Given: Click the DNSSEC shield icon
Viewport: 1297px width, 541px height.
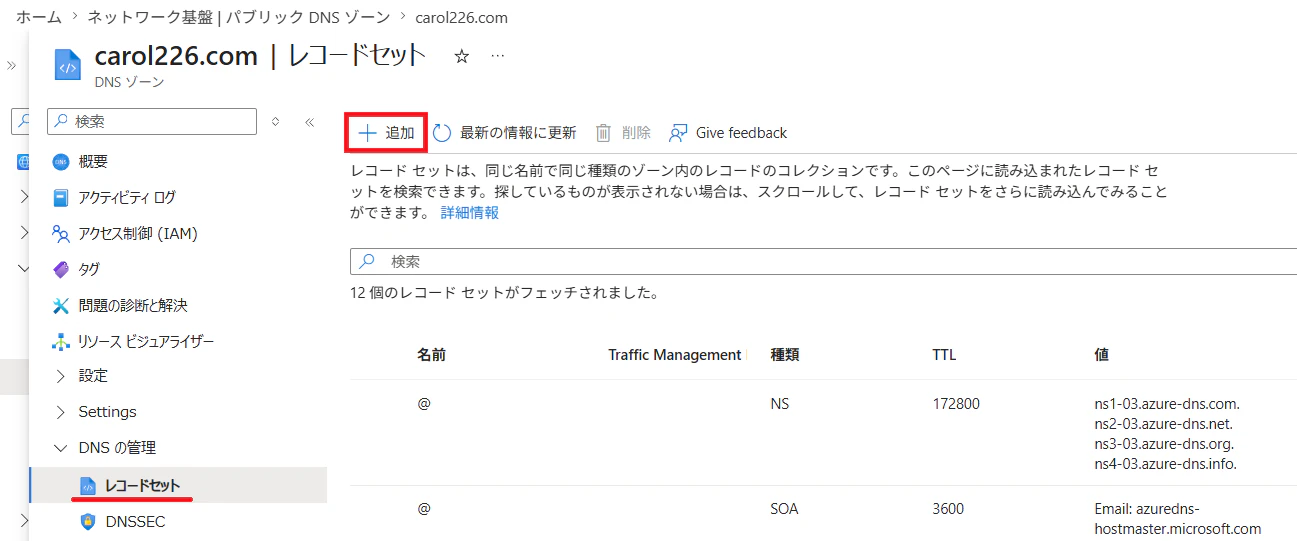Looking at the screenshot, I should point(88,522).
